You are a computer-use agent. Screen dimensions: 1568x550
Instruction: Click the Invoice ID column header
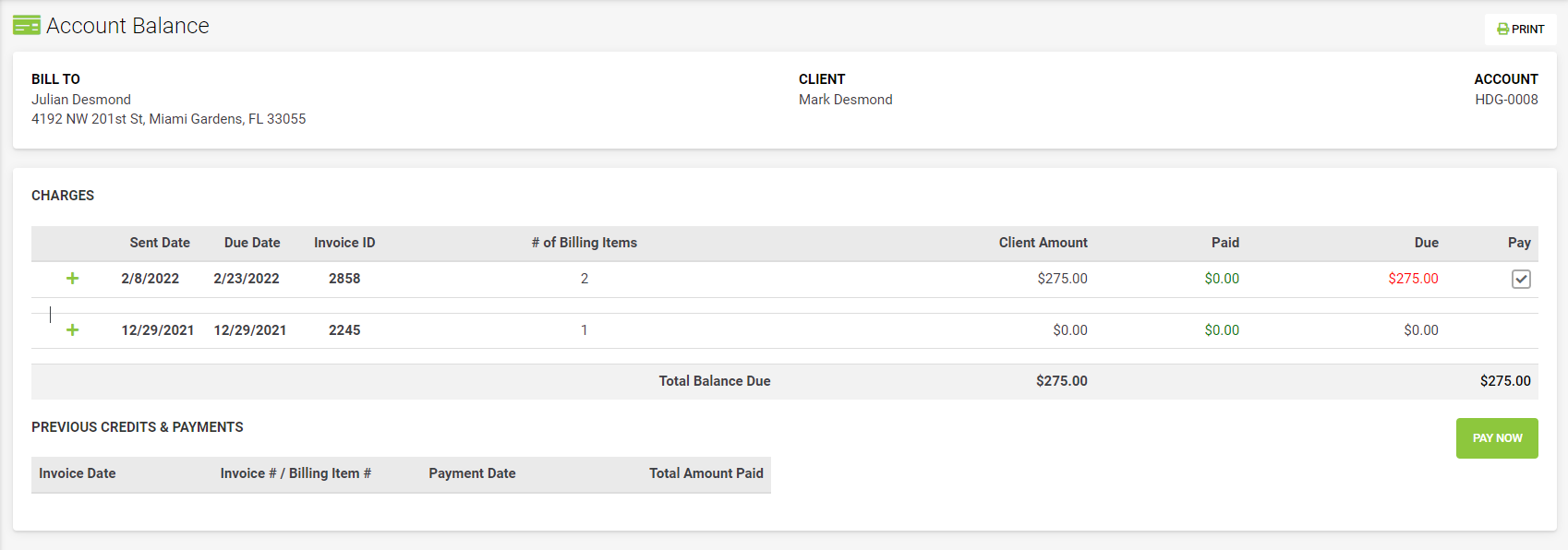pyautogui.click(x=344, y=243)
